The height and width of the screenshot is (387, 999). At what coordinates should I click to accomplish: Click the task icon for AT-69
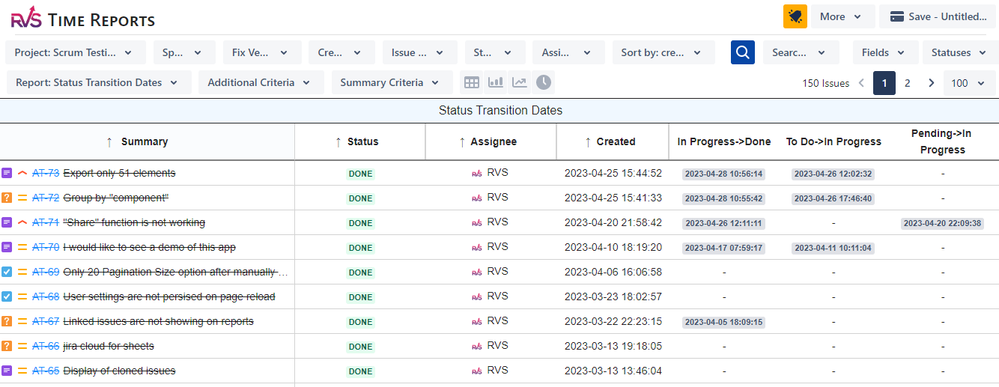[6, 272]
